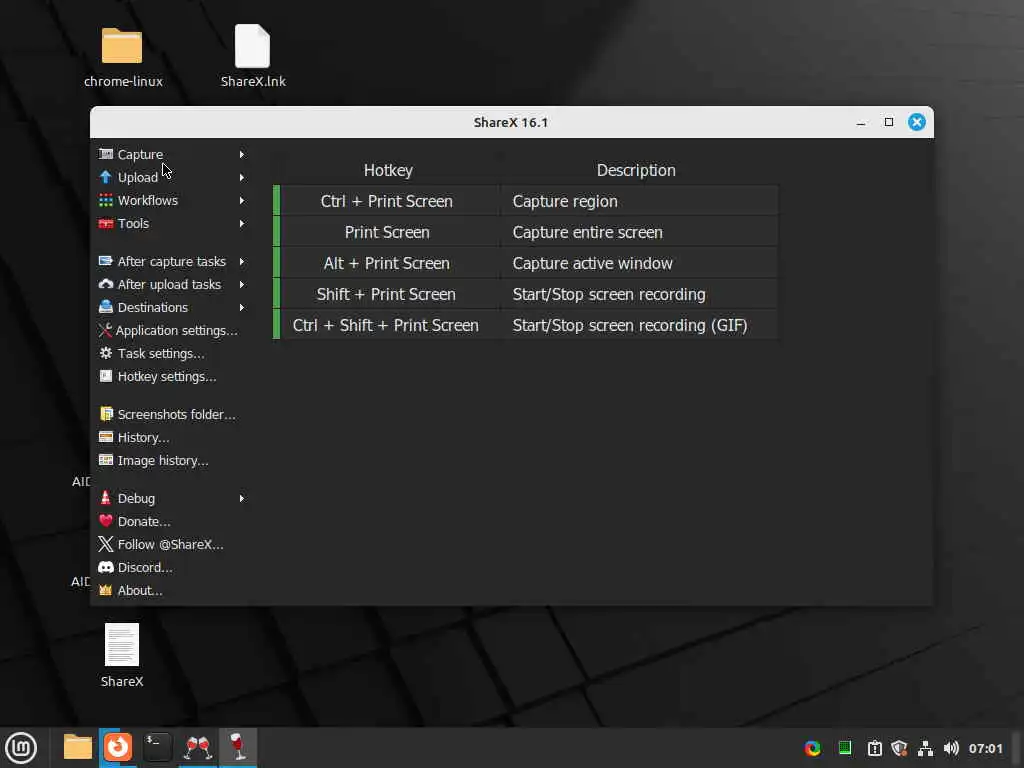Open the Follow @ShareX link
Viewport: 1024px width, 768px height.
(172, 544)
